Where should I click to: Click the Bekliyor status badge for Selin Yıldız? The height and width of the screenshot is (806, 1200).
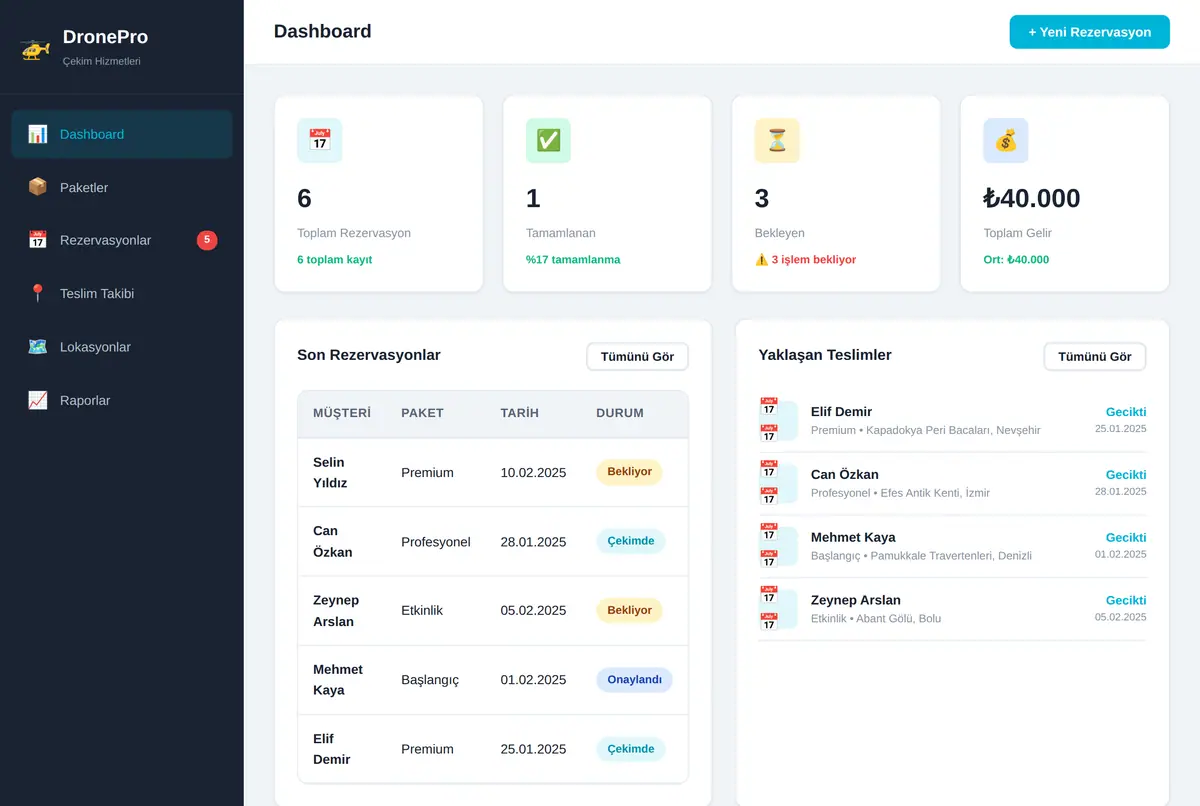point(629,472)
